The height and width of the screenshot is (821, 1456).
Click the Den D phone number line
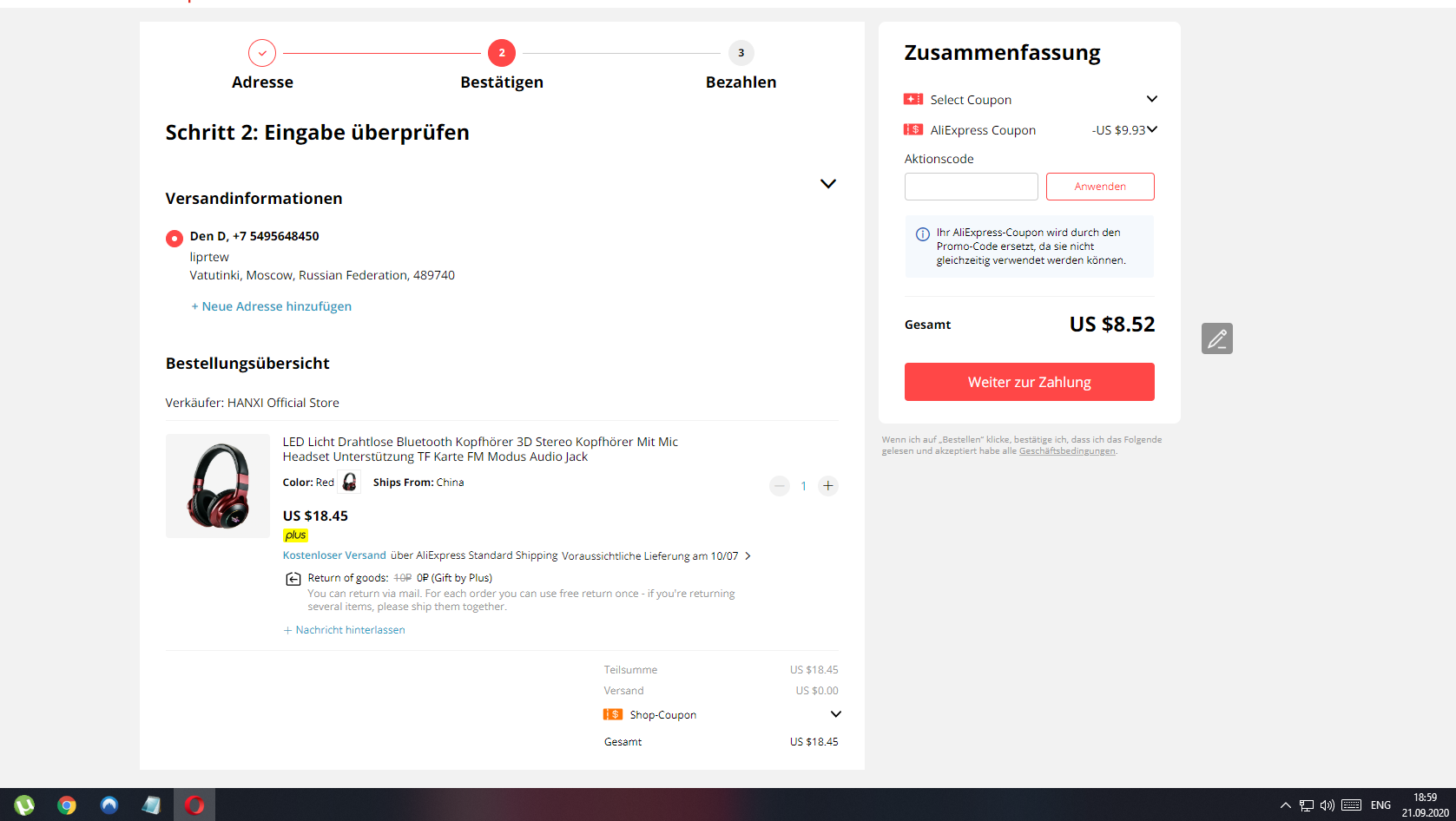(254, 236)
